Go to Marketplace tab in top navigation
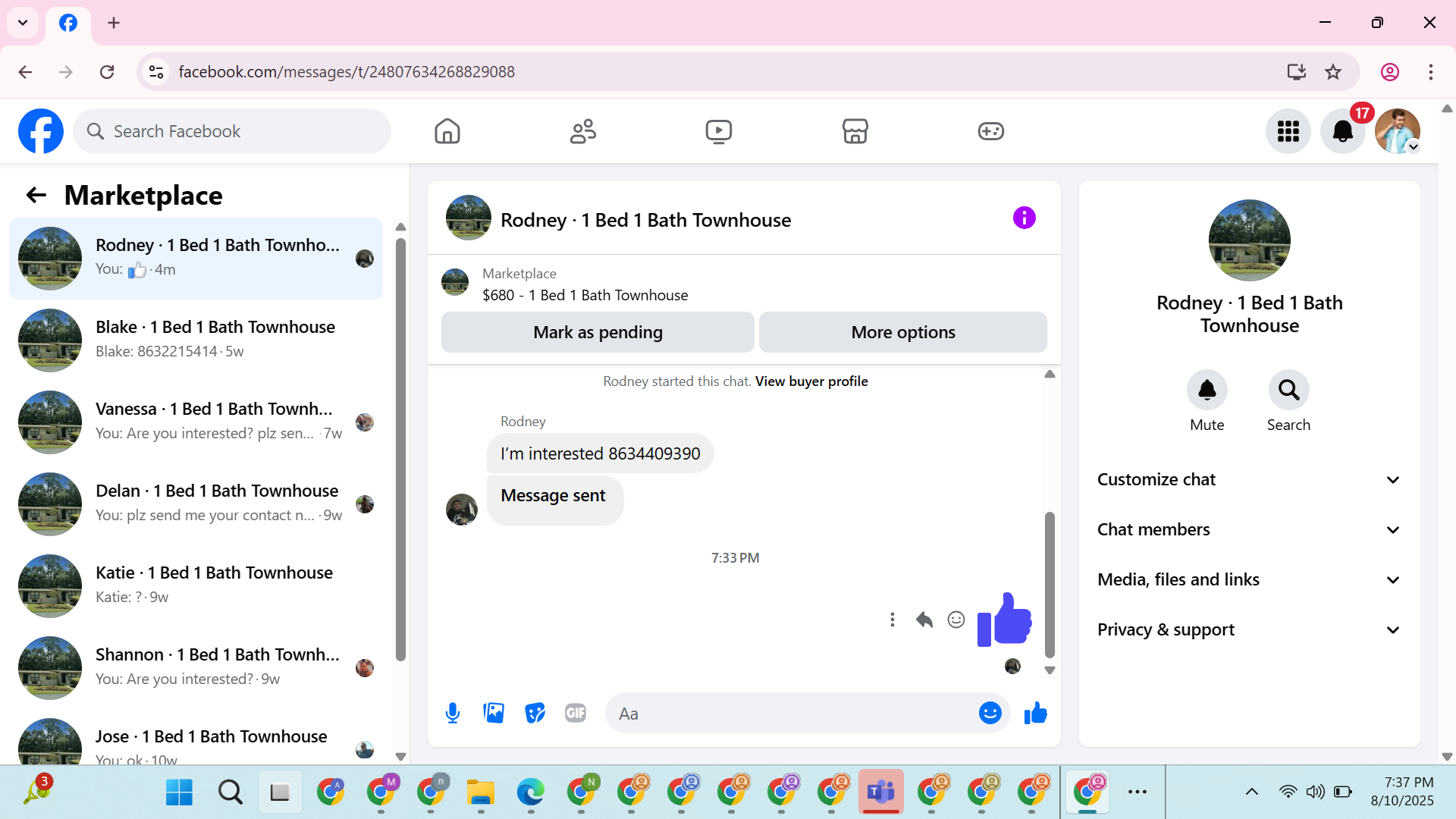This screenshot has width=1456, height=819. click(x=855, y=131)
